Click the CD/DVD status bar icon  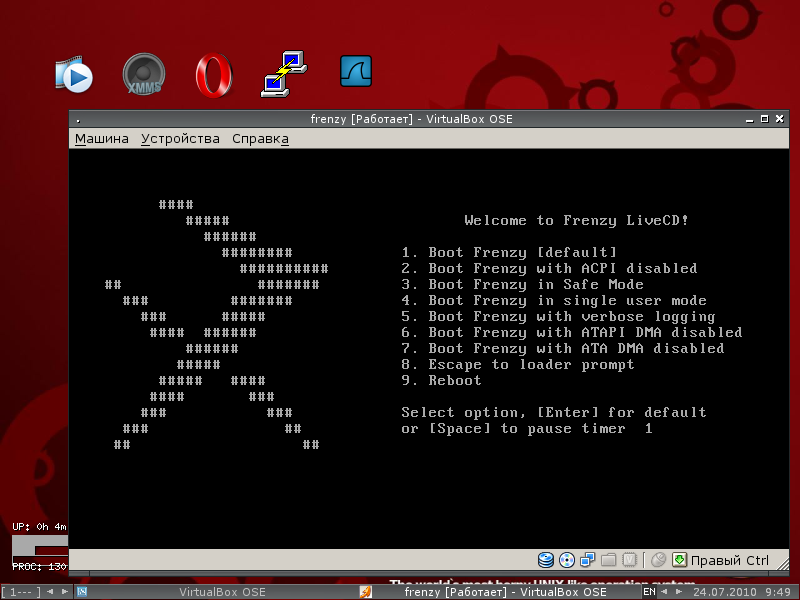567,560
